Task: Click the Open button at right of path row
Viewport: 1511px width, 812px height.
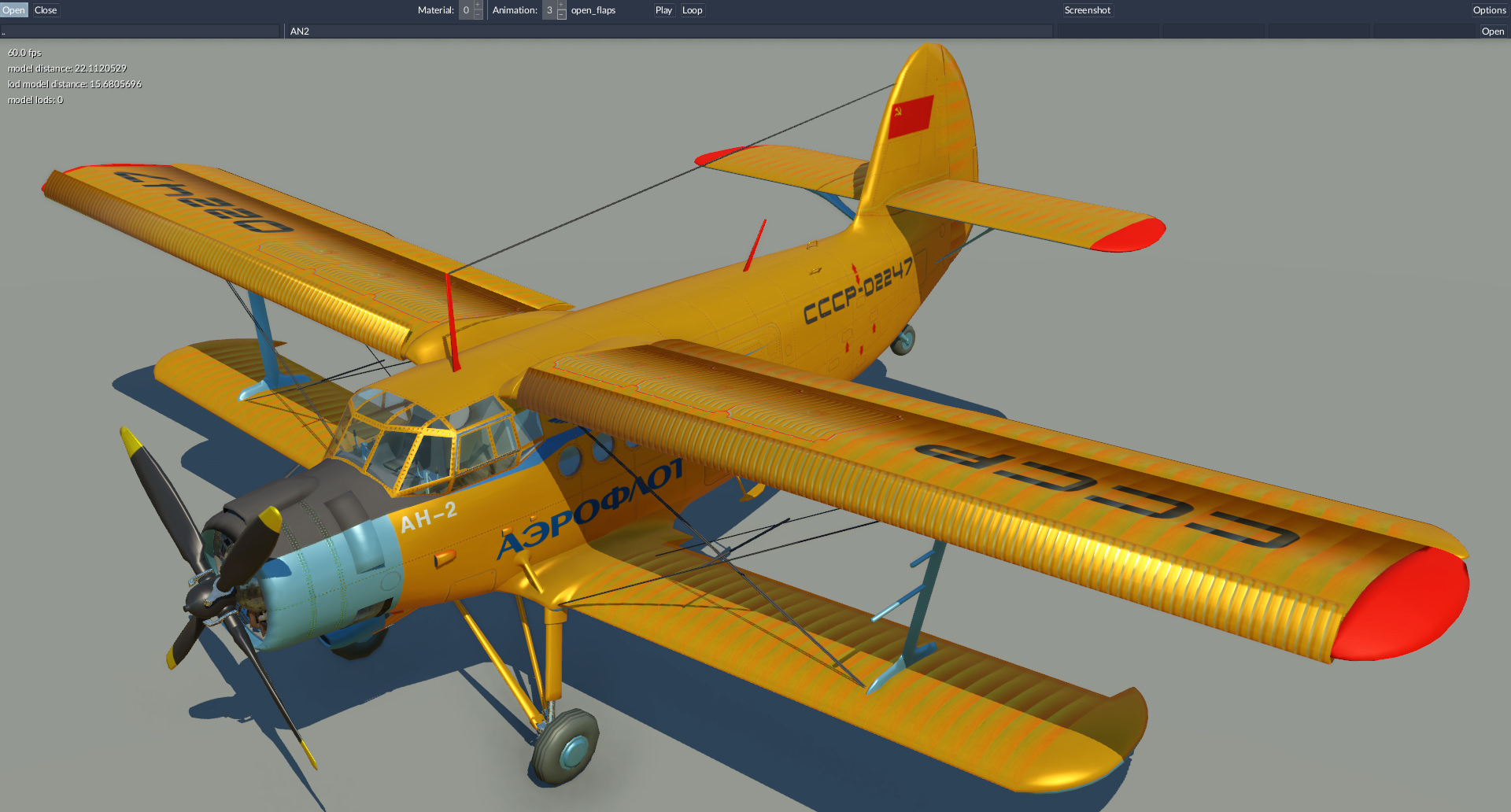Action: coord(1493,31)
